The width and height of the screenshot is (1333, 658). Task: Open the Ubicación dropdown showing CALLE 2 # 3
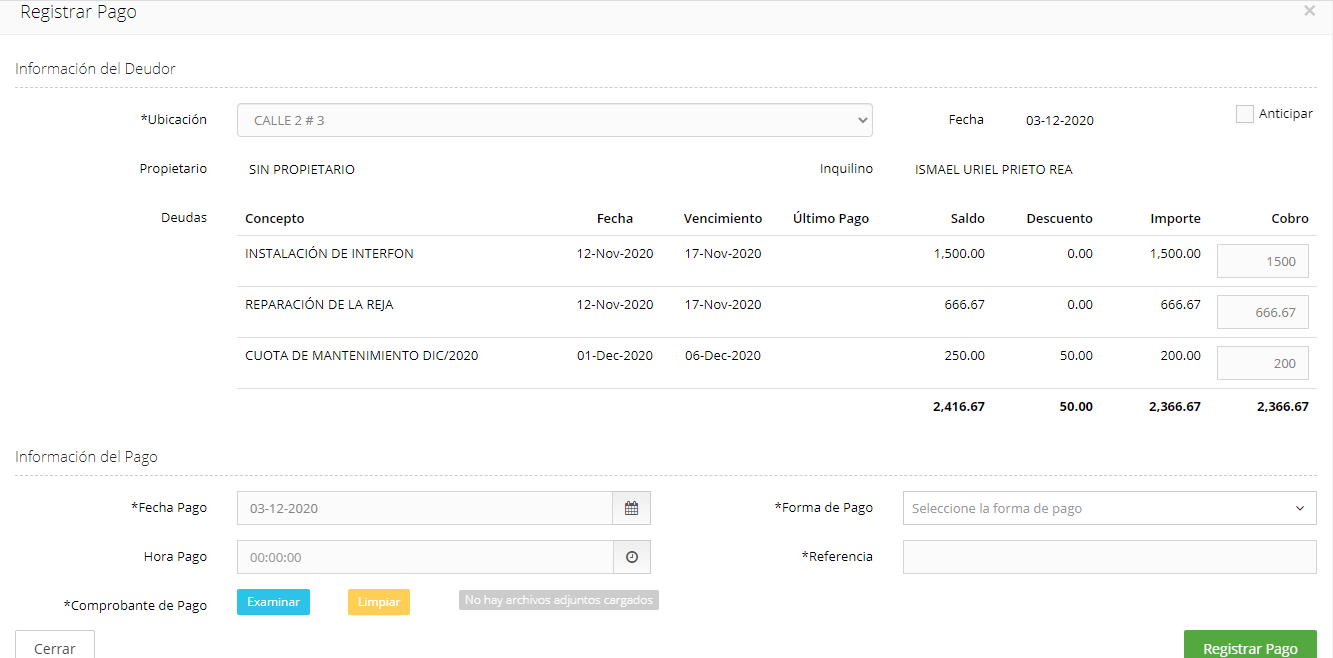pyautogui.click(x=554, y=120)
